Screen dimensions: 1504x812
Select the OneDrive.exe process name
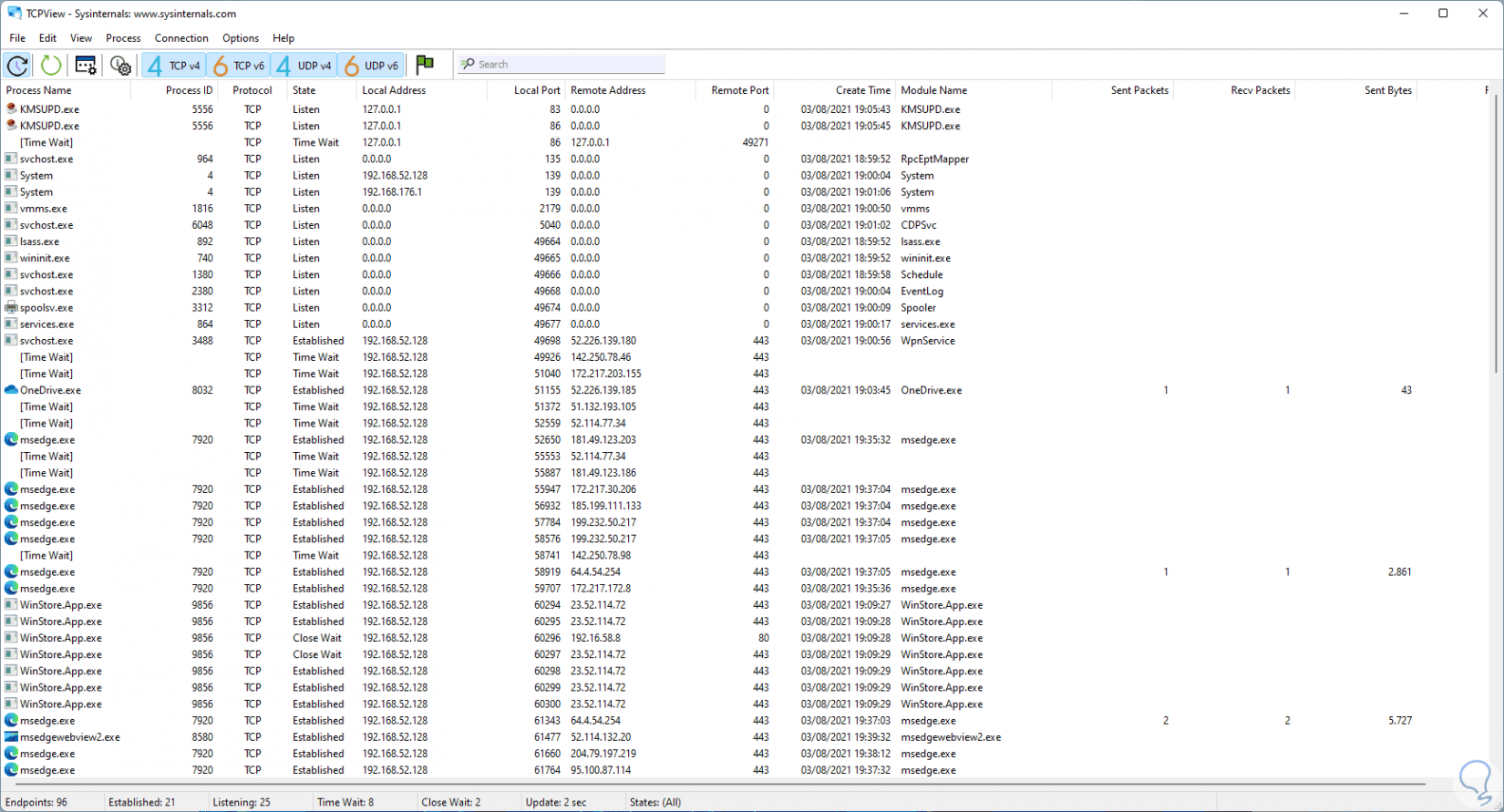pos(50,390)
